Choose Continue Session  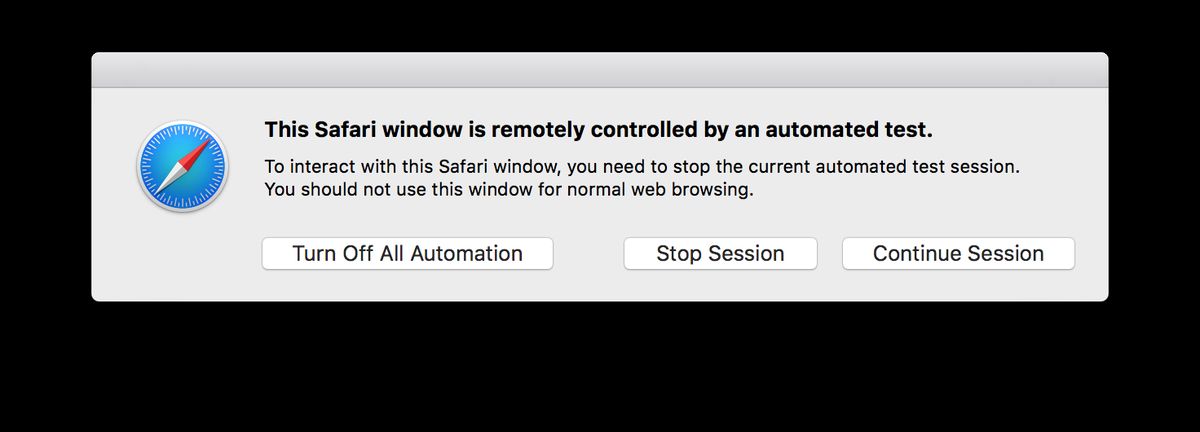(958, 254)
